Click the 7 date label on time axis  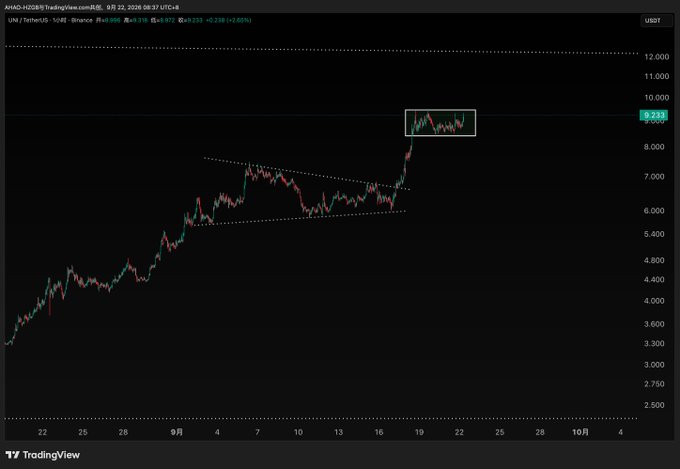point(258,432)
